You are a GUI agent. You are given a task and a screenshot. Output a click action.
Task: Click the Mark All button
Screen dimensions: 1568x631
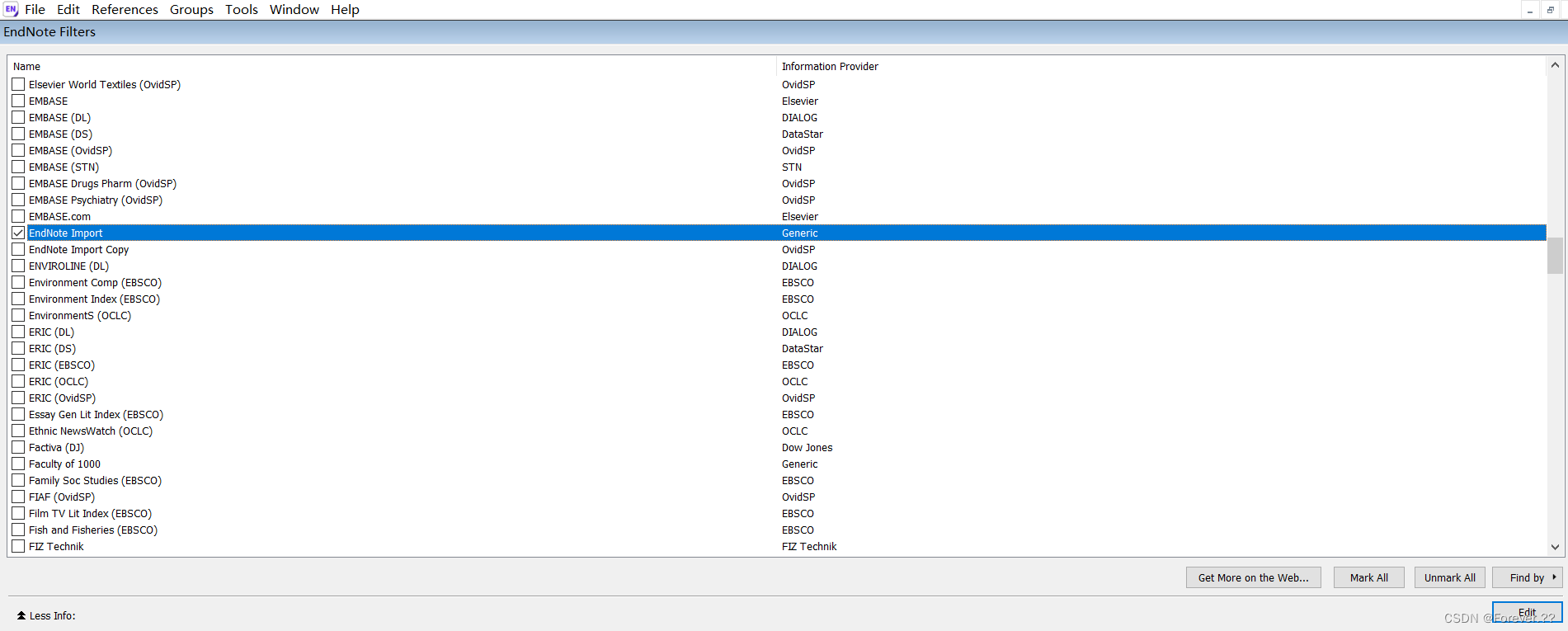[x=1369, y=577]
